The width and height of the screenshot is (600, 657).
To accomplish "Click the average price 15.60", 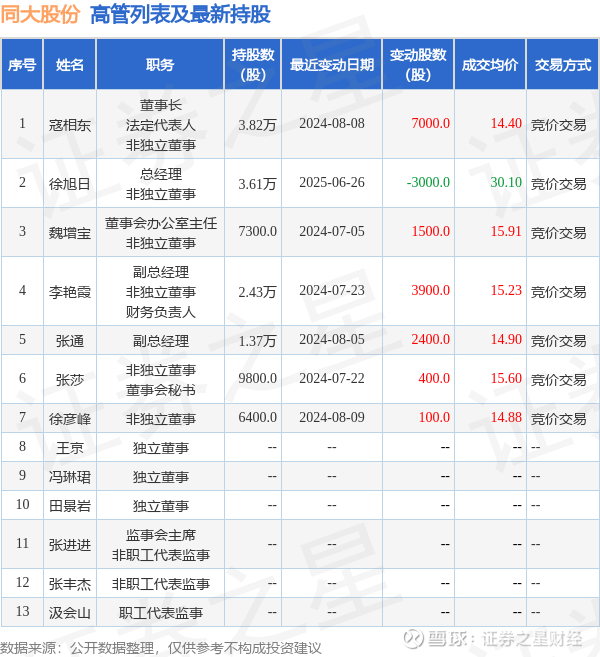I will (x=506, y=378).
